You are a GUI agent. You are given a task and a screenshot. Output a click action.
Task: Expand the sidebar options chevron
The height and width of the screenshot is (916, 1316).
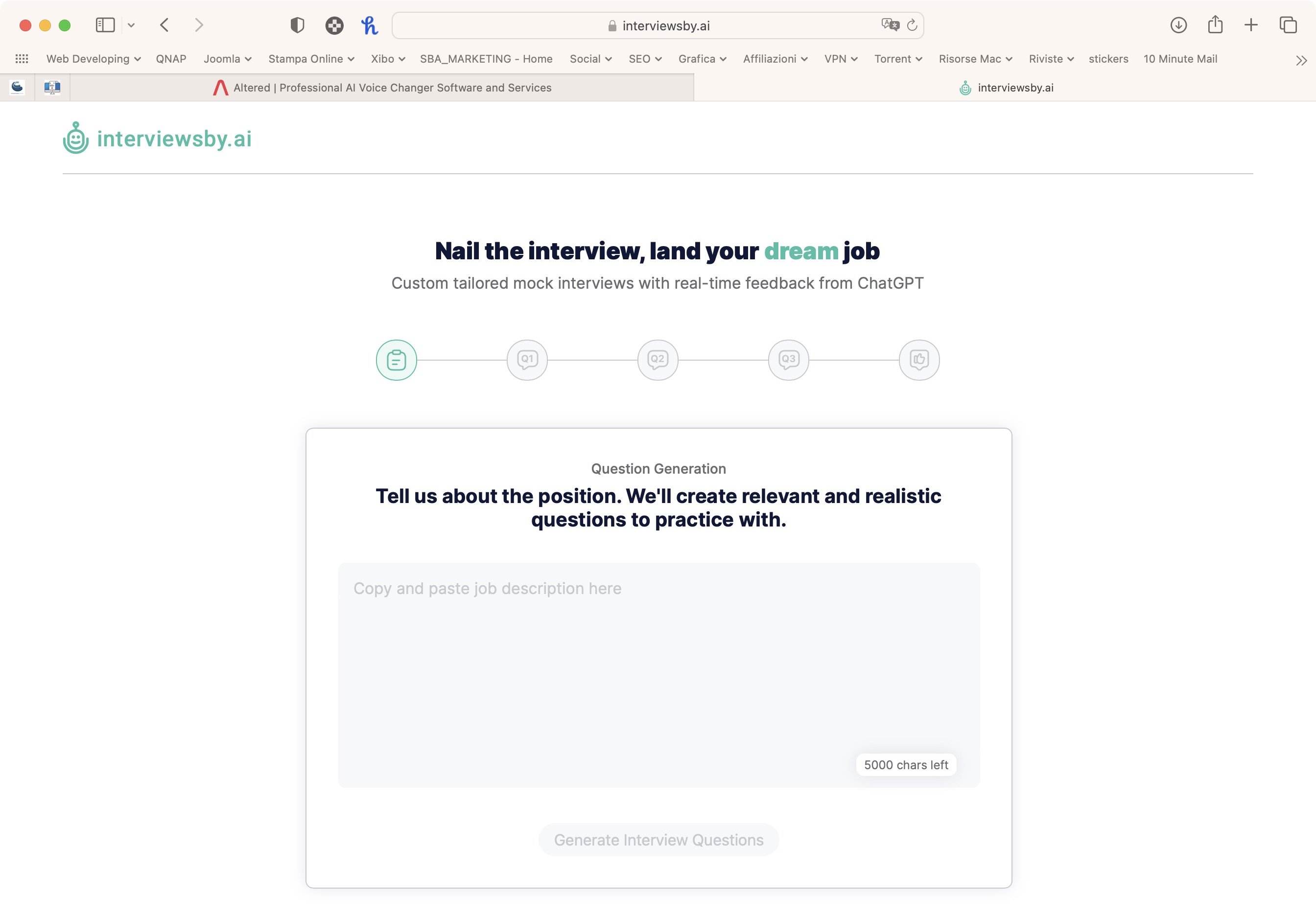(131, 25)
